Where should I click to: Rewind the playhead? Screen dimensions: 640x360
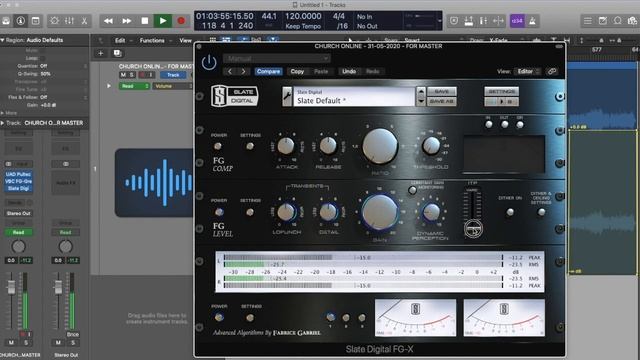[108, 21]
